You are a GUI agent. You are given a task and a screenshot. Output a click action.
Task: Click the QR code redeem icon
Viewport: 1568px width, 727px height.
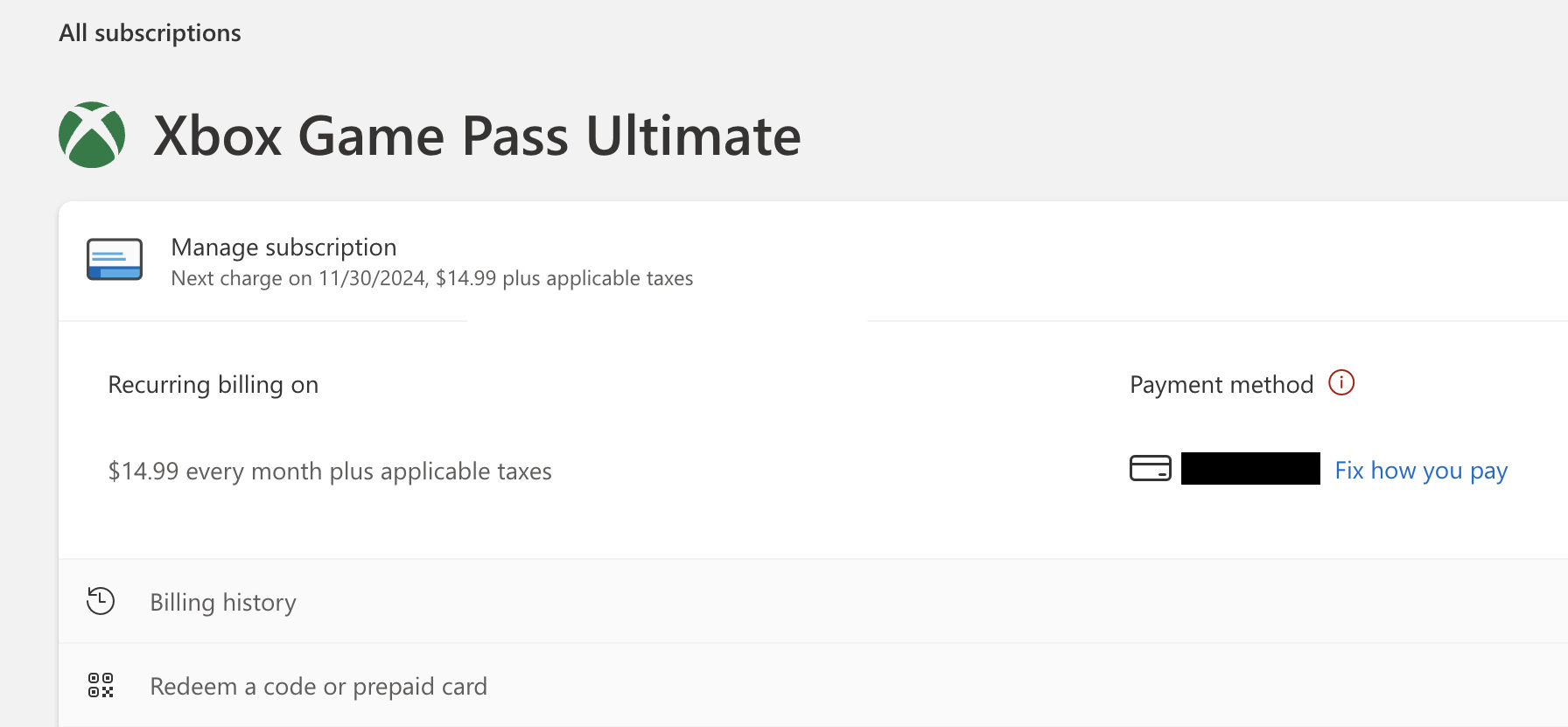[101, 685]
